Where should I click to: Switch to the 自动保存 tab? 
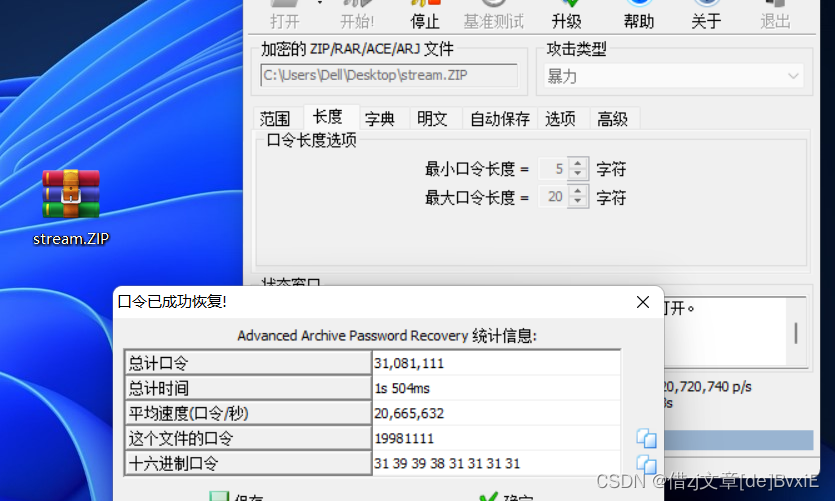(500, 118)
